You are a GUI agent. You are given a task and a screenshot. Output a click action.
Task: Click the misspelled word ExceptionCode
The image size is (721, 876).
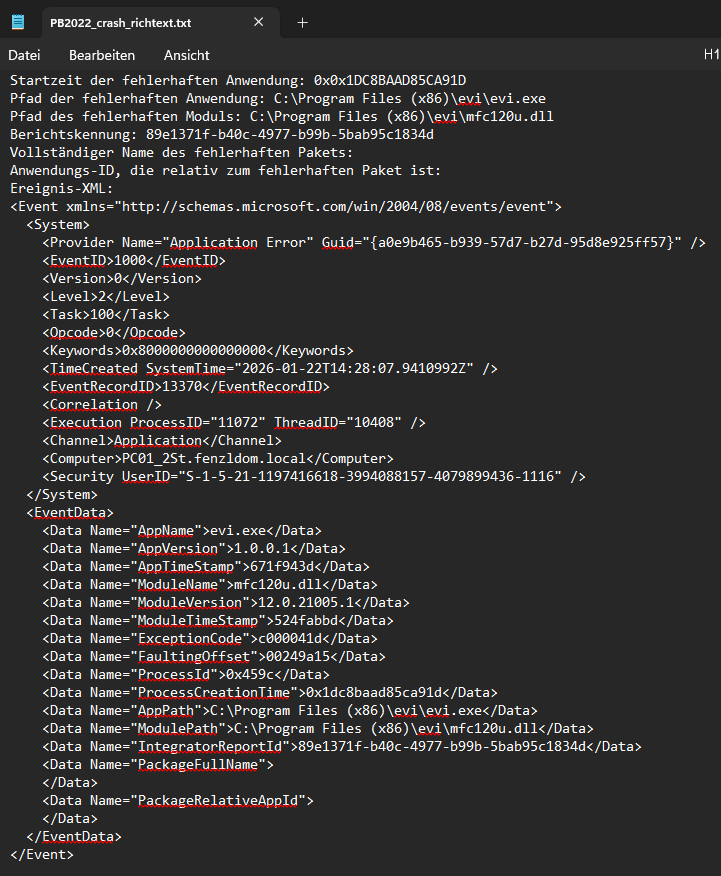click(191, 638)
